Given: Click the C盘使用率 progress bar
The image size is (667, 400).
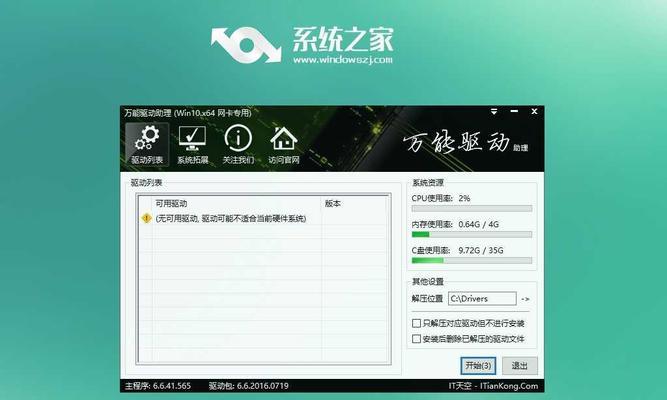Looking at the screenshot, I should (472, 260).
